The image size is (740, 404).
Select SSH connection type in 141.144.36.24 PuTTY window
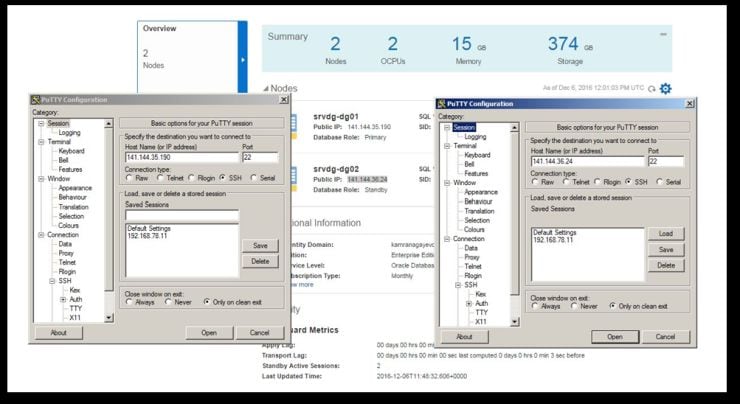pyautogui.click(x=628, y=182)
